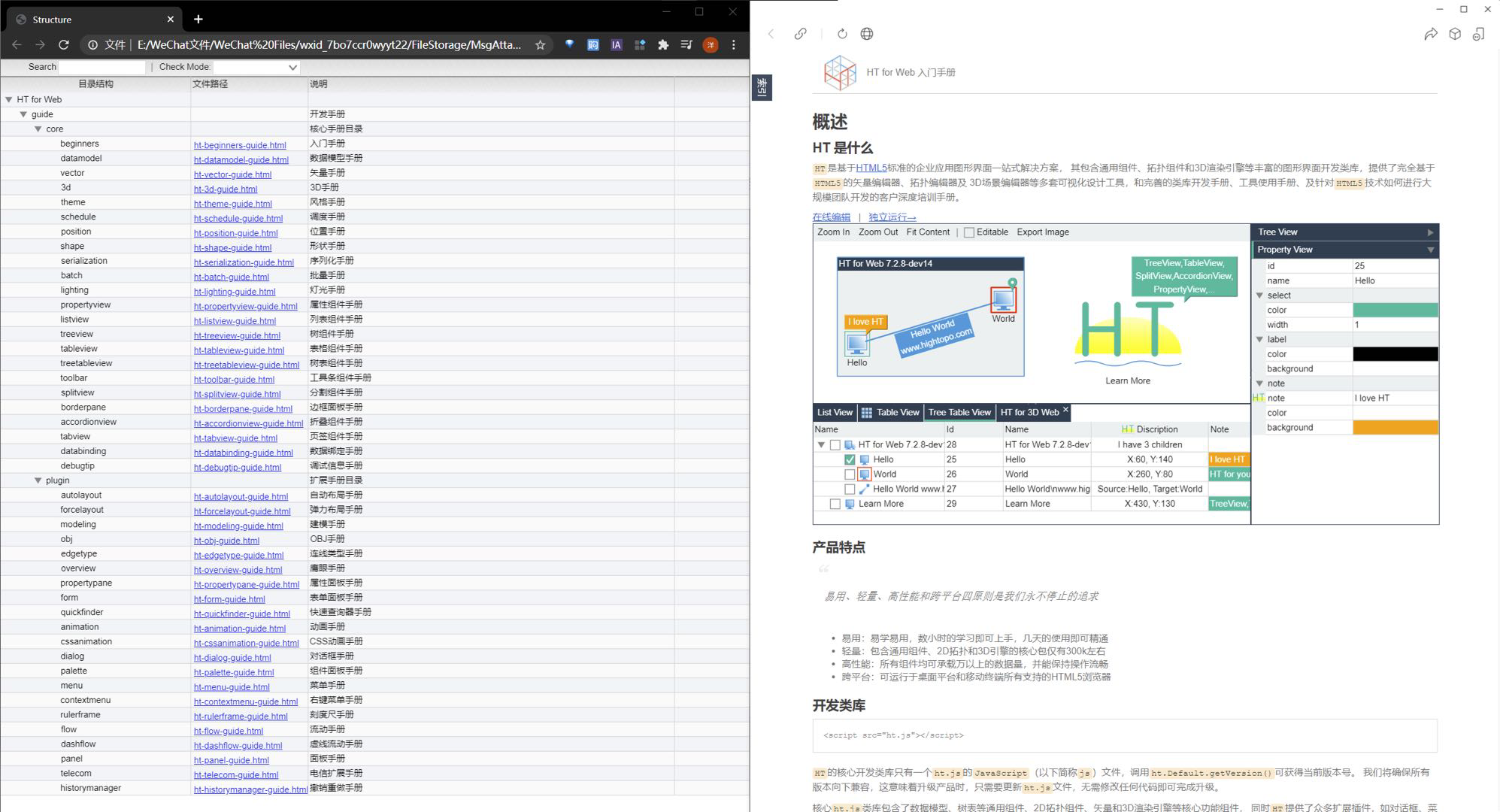Click the share arrow icon at top right
The width and height of the screenshot is (1500, 812).
[1430, 34]
